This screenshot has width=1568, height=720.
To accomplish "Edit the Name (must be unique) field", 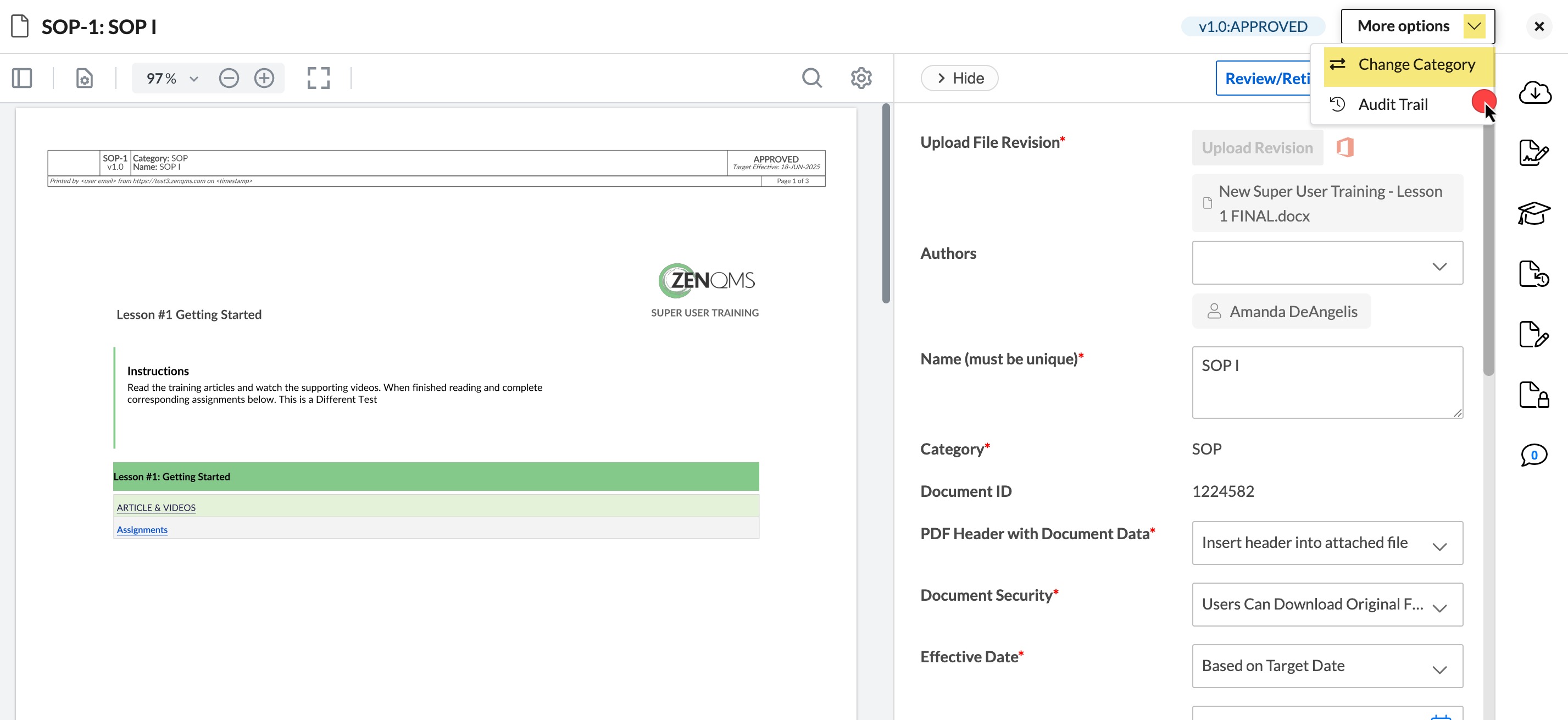I will 1327,382.
